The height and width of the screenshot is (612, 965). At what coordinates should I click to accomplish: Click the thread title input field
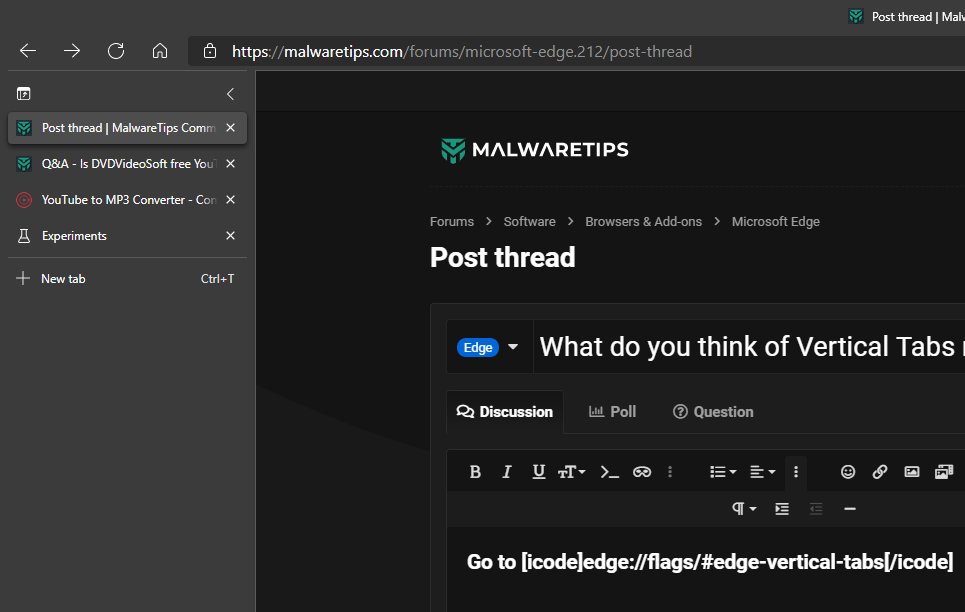tap(749, 347)
